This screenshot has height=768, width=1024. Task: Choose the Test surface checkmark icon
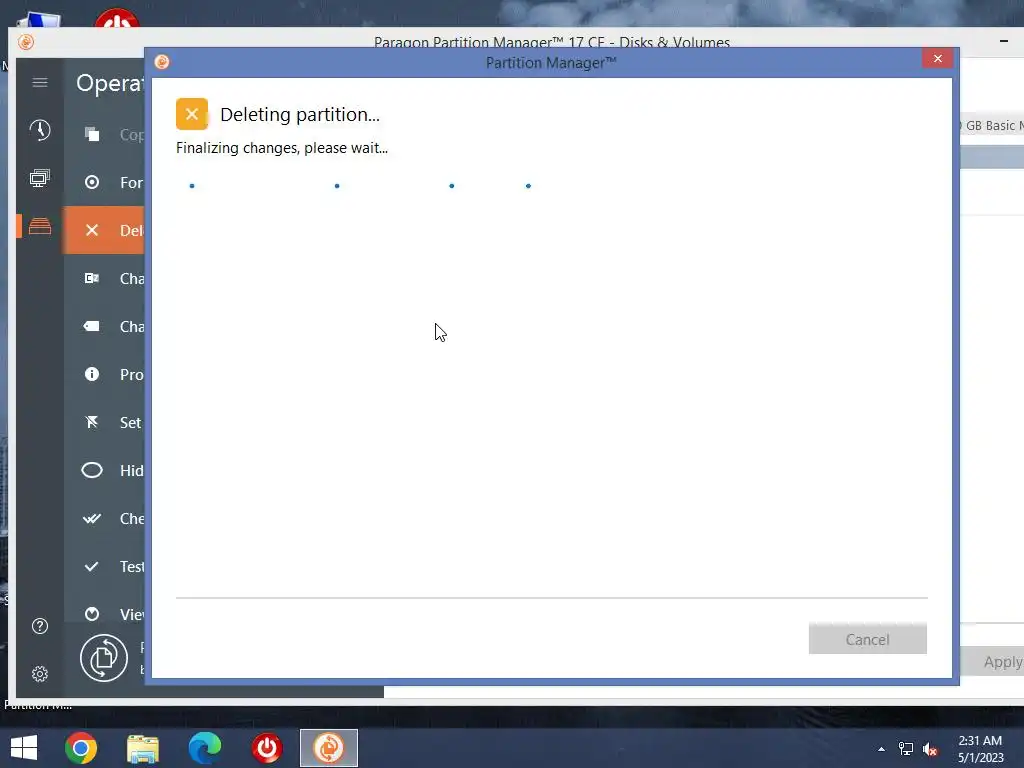pyautogui.click(x=92, y=566)
